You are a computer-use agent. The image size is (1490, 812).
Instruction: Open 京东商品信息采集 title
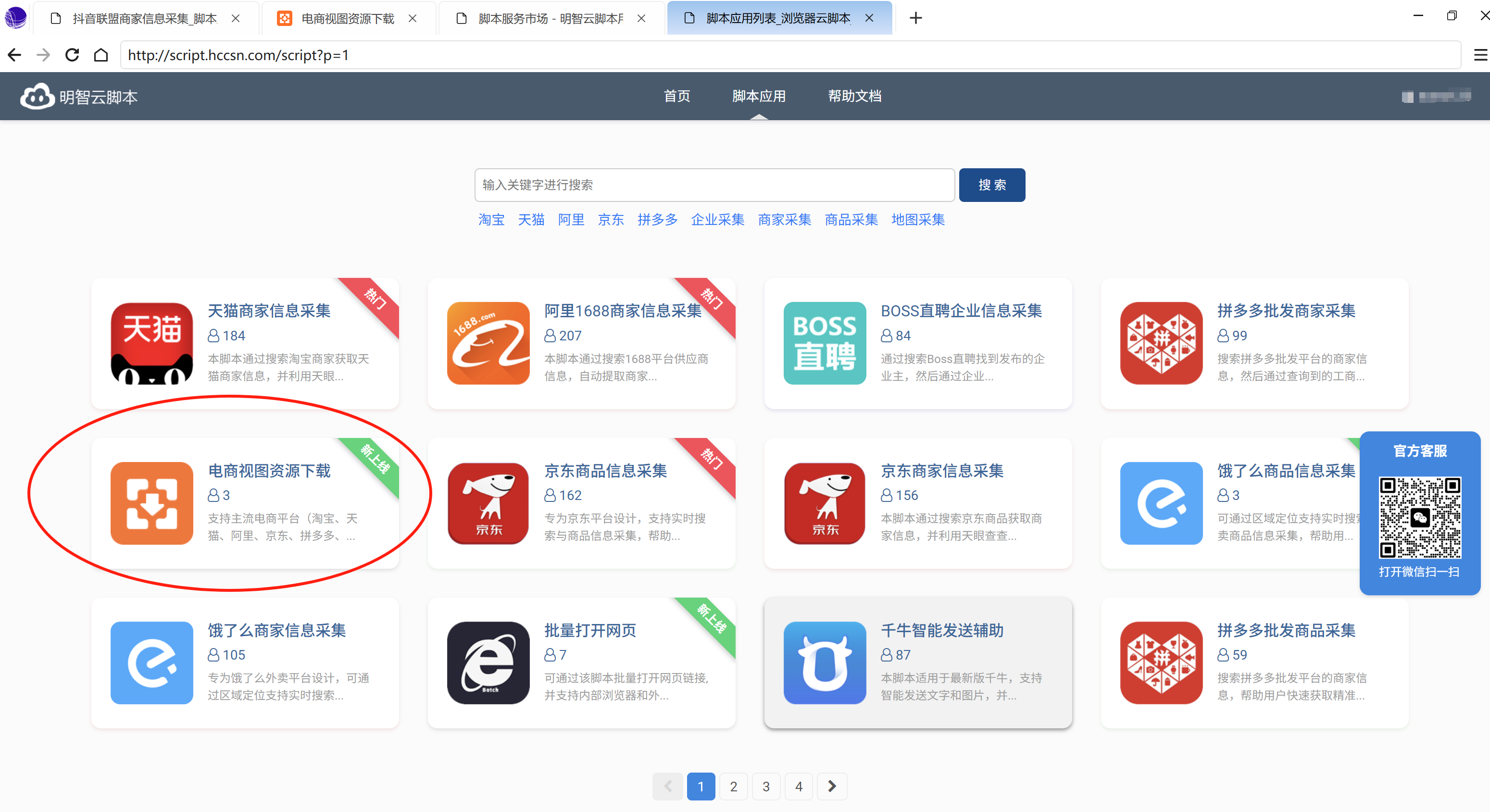(606, 471)
